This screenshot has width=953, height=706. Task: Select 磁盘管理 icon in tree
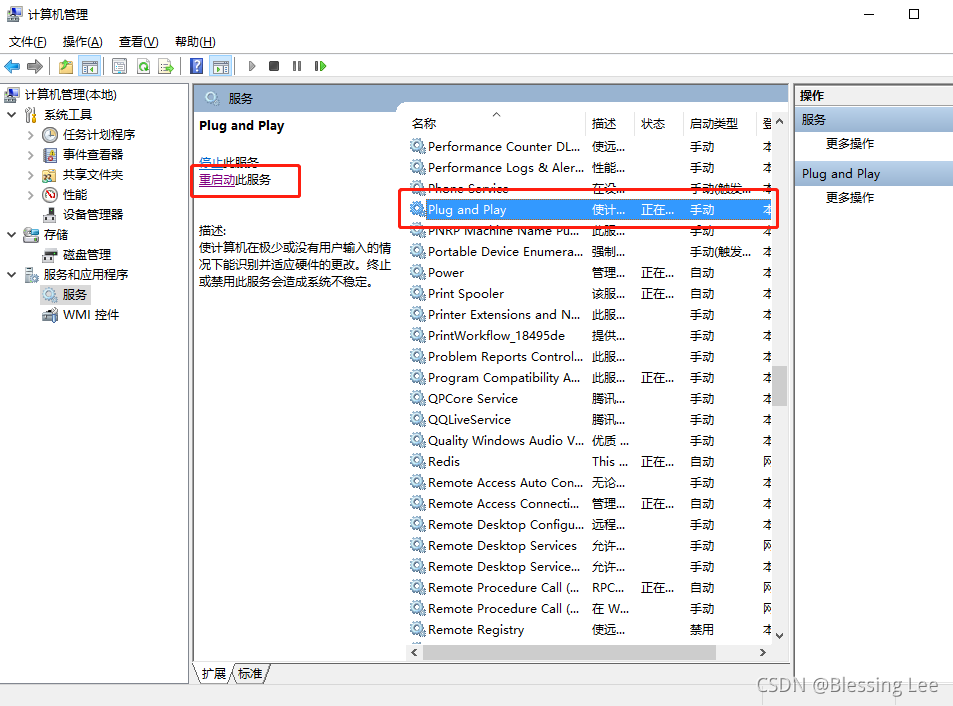coord(50,255)
